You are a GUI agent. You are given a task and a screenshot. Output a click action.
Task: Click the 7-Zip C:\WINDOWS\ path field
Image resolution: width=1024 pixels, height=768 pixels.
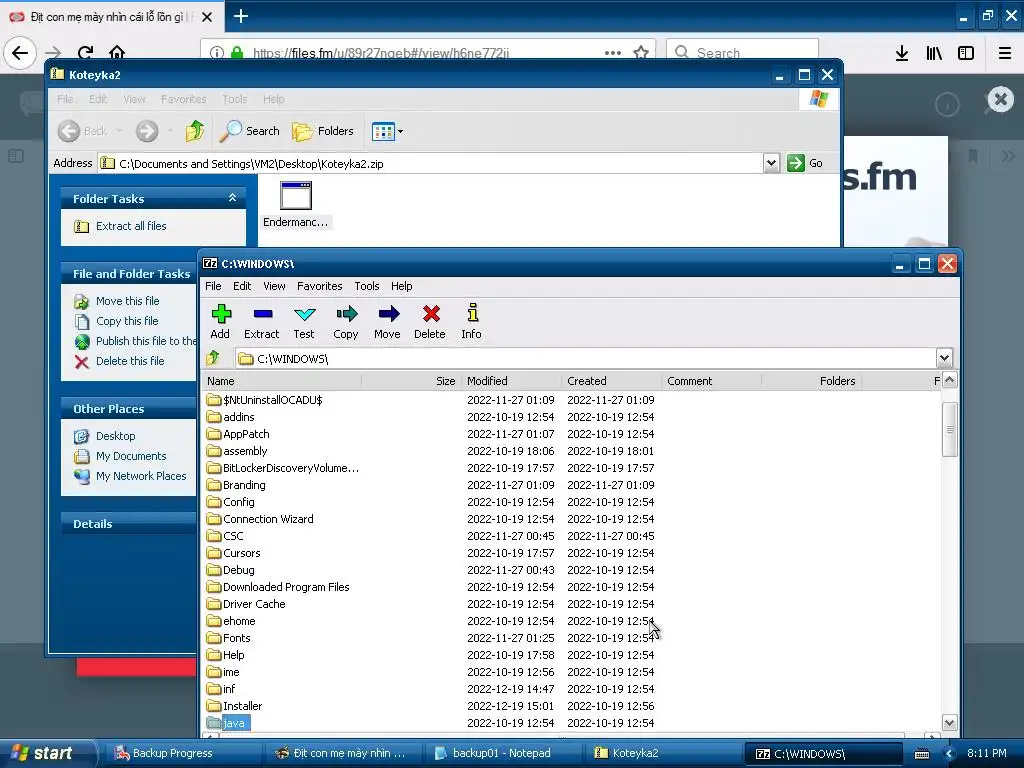[586, 359]
